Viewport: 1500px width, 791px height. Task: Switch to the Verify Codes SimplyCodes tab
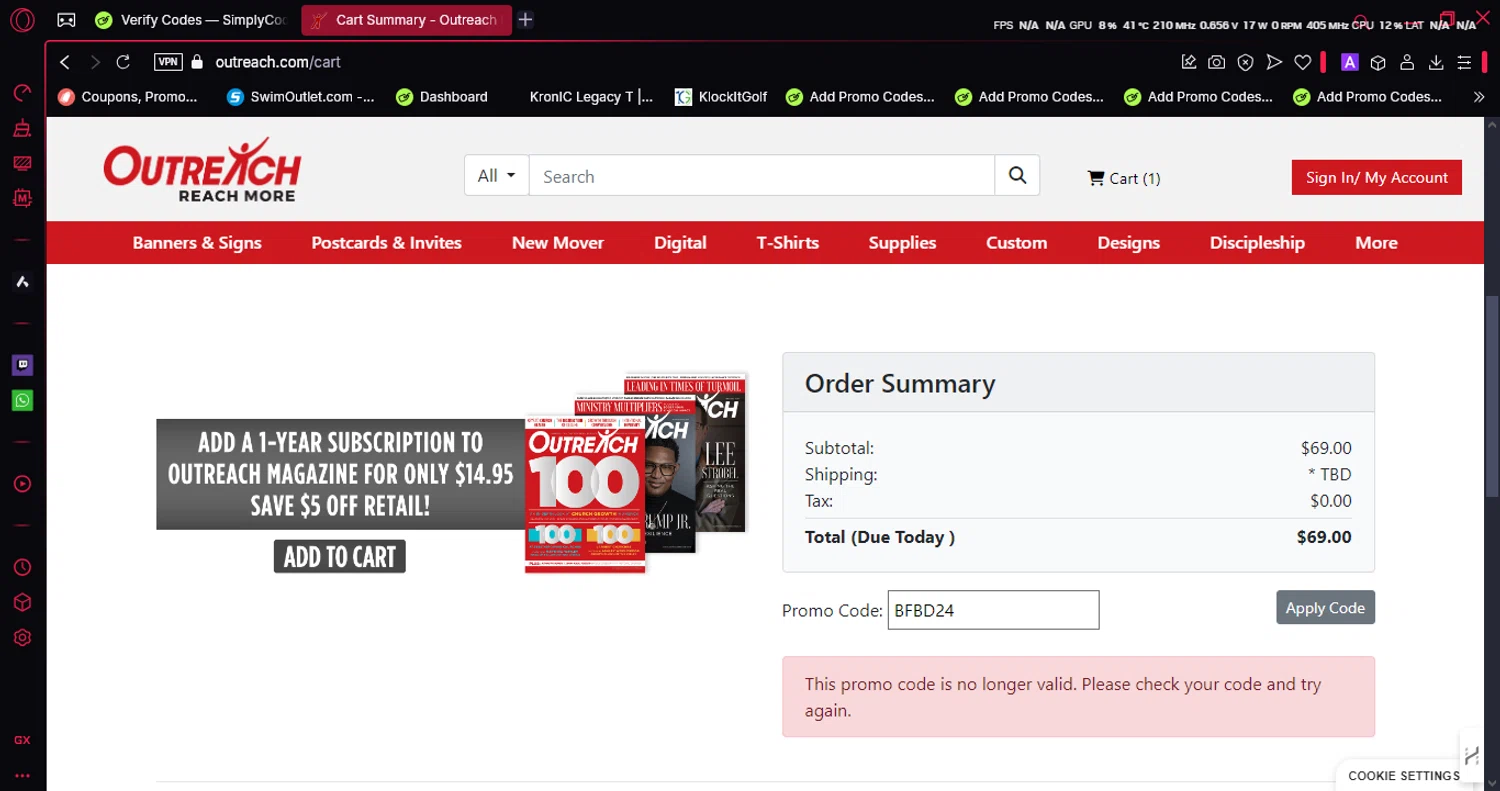191,20
